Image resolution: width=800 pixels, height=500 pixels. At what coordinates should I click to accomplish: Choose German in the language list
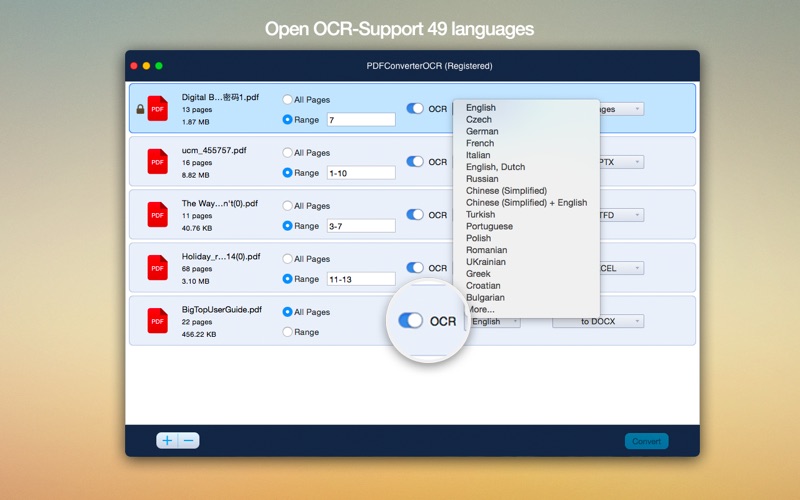click(526, 131)
